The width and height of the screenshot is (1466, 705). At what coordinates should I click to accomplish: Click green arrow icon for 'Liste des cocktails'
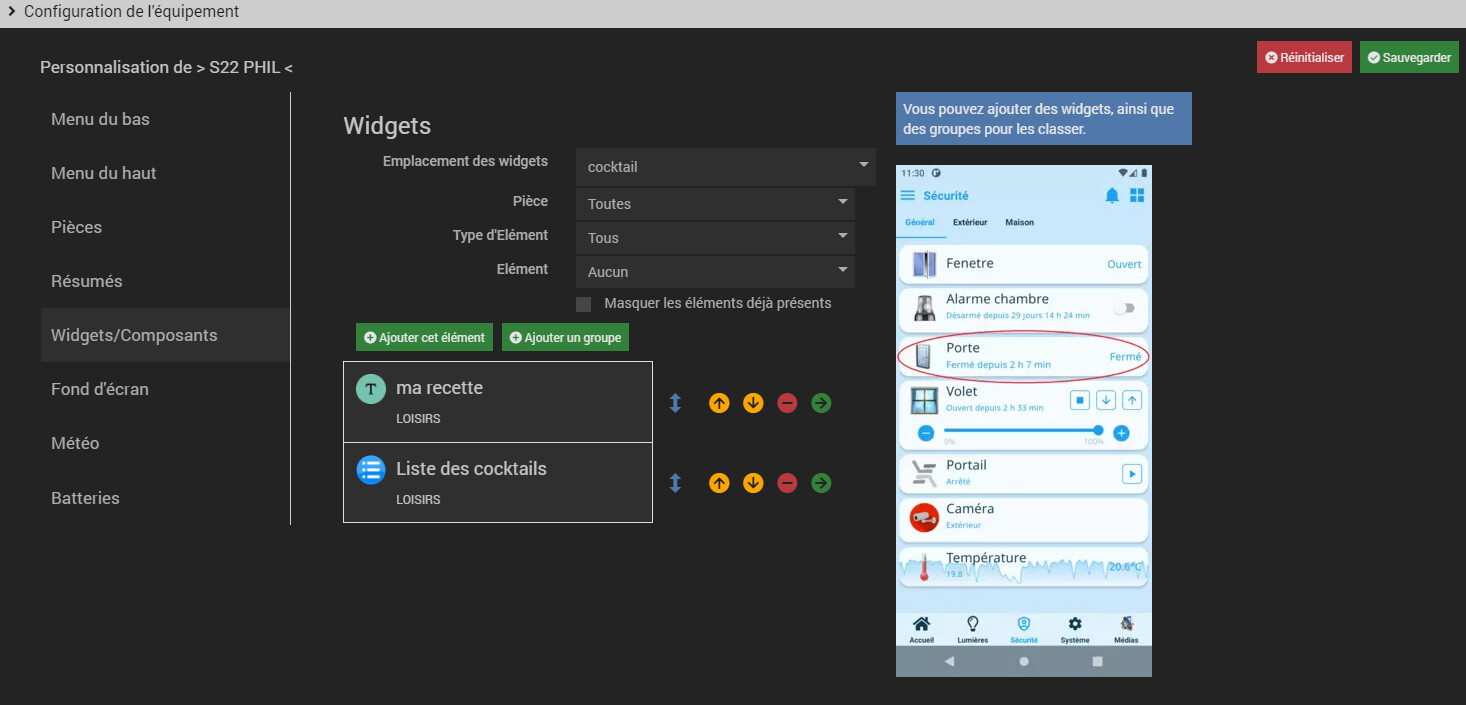821,483
